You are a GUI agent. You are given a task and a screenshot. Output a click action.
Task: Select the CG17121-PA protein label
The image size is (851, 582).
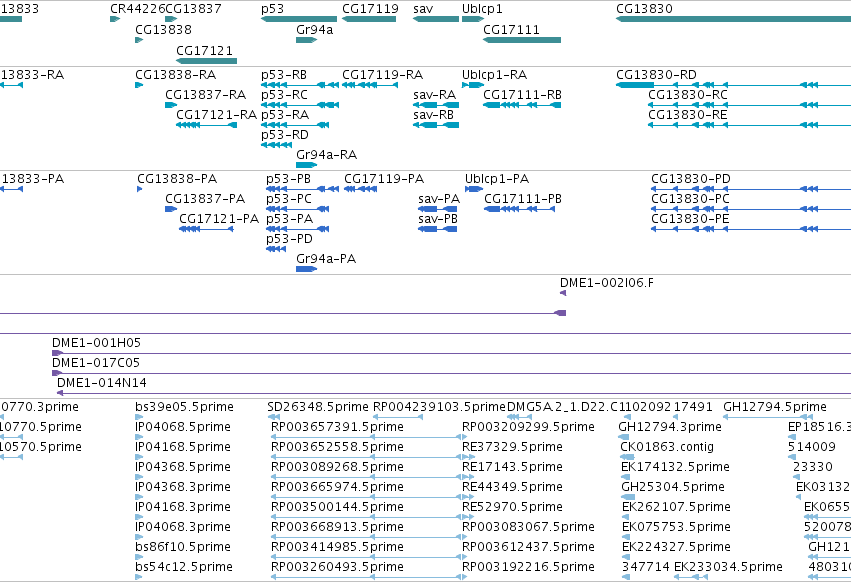[x=219, y=219]
